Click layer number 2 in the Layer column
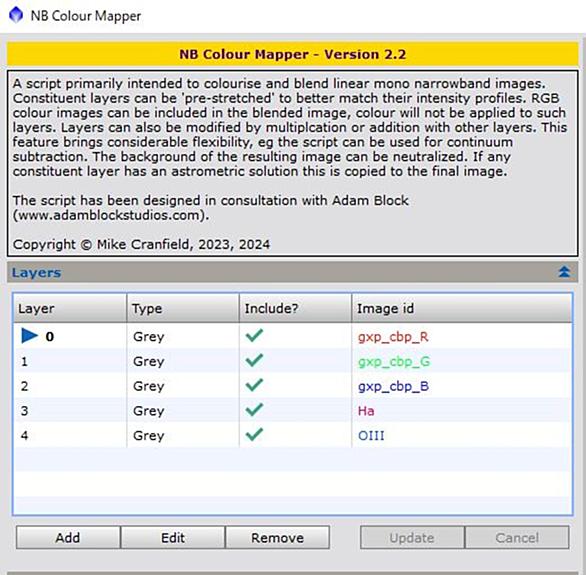This screenshot has width=586, height=575. tap(24, 386)
